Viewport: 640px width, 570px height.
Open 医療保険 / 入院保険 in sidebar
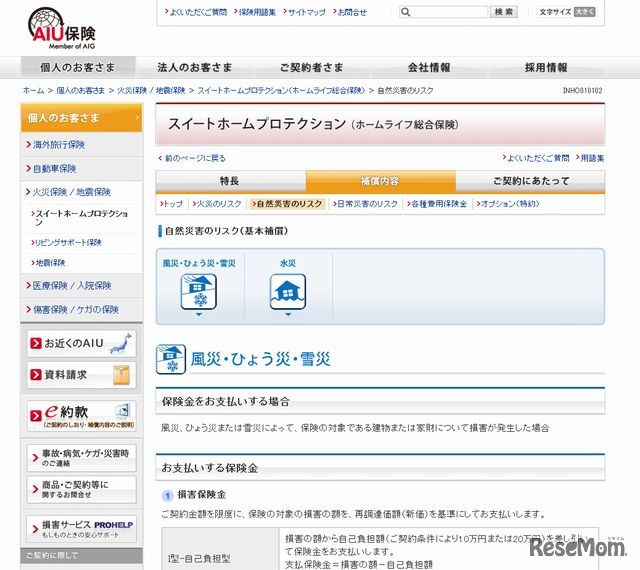[81, 286]
